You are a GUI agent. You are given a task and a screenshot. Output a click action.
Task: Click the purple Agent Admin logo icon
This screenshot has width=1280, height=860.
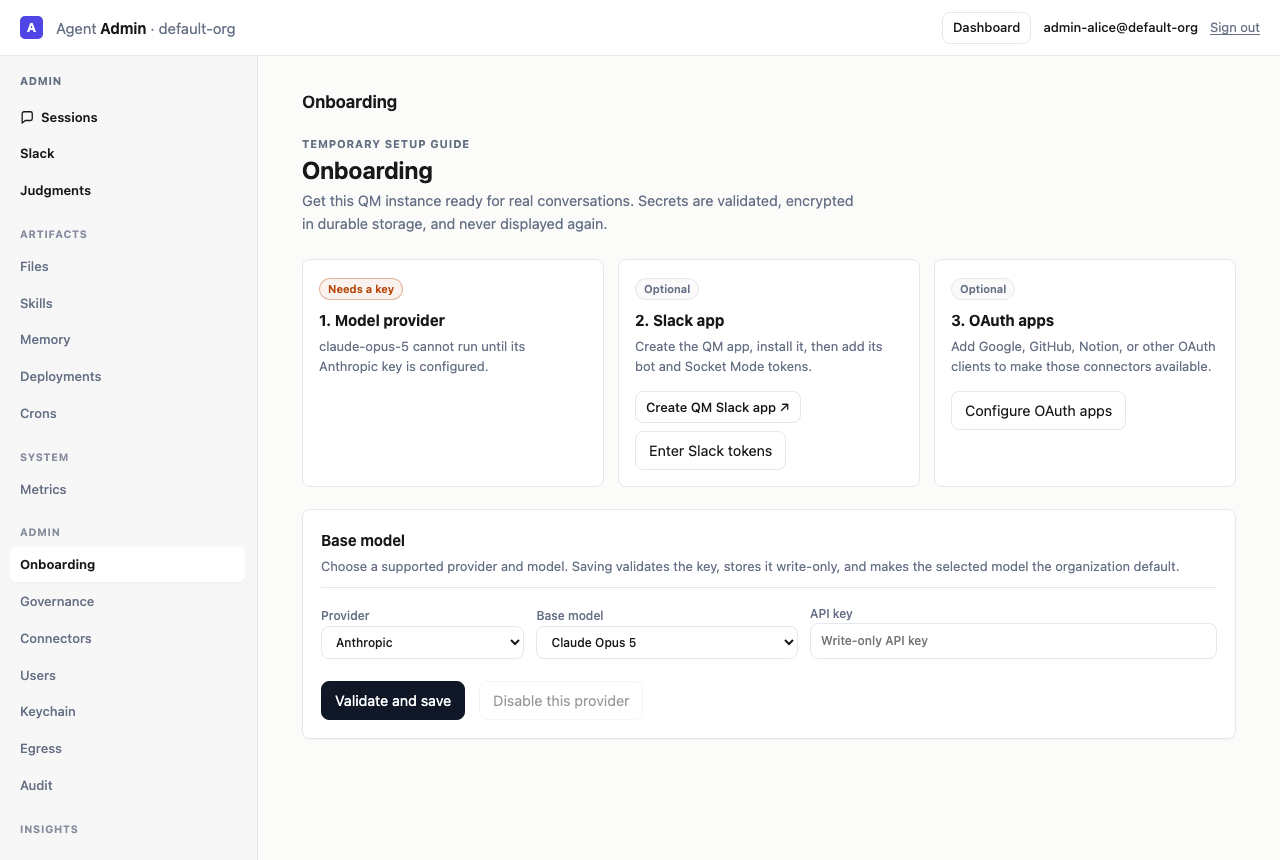31,28
